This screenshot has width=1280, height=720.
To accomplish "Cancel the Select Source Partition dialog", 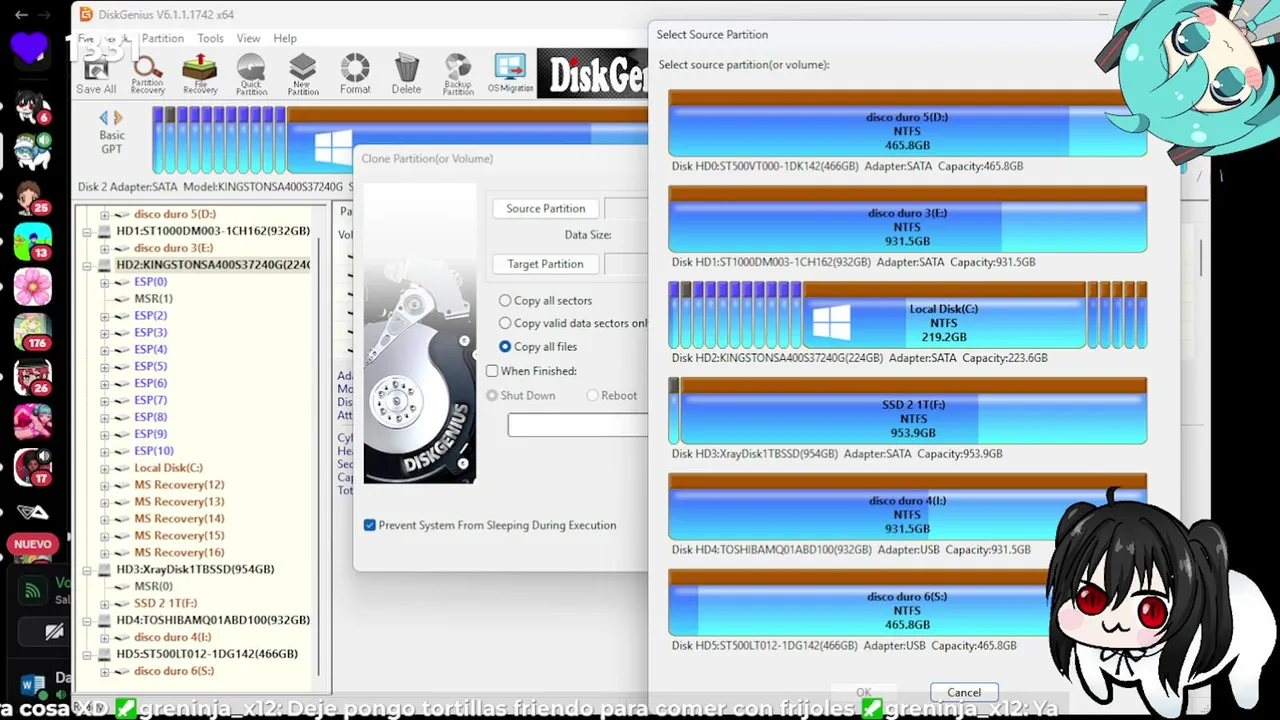I will pyautogui.click(x=964, y=692).
